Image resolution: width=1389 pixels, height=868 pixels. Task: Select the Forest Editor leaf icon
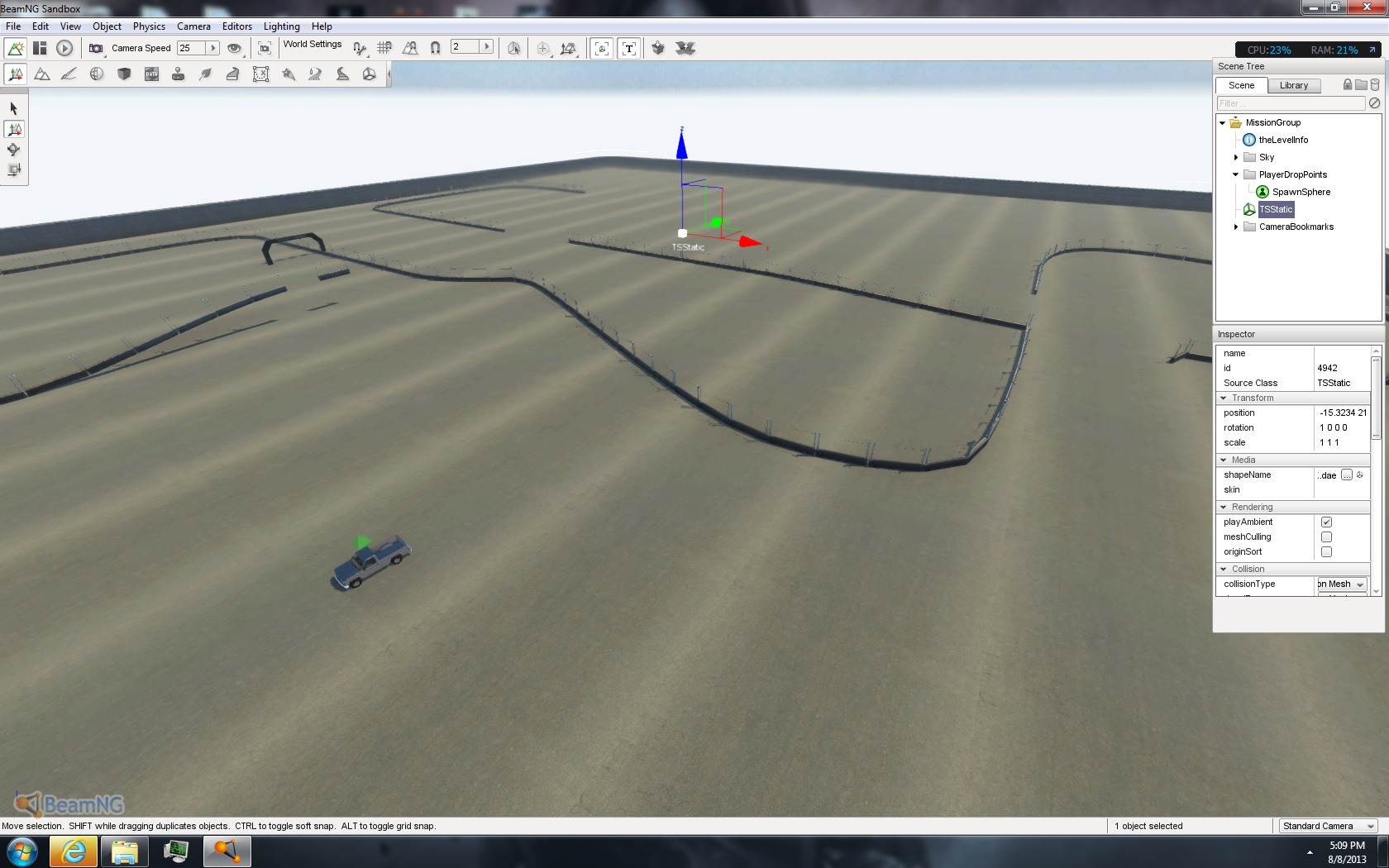coord(206,74)
